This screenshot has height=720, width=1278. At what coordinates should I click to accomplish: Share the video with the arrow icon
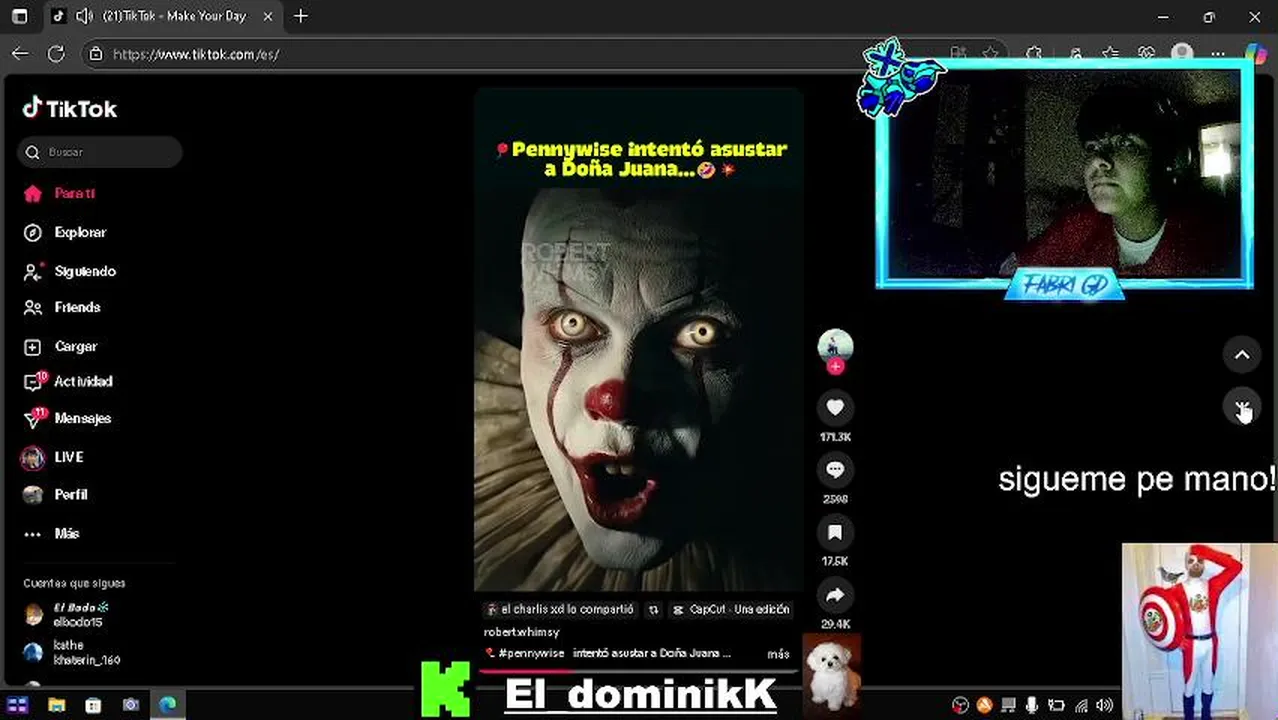click(x=835, y=595)
